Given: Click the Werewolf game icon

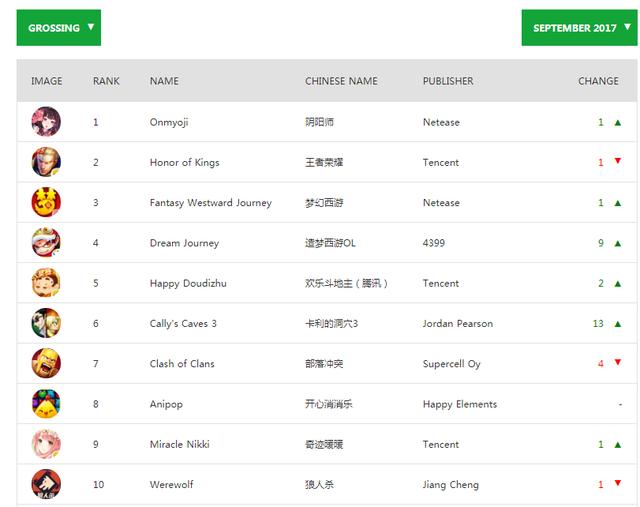Looking at the screenshot, I should point(46,484).
